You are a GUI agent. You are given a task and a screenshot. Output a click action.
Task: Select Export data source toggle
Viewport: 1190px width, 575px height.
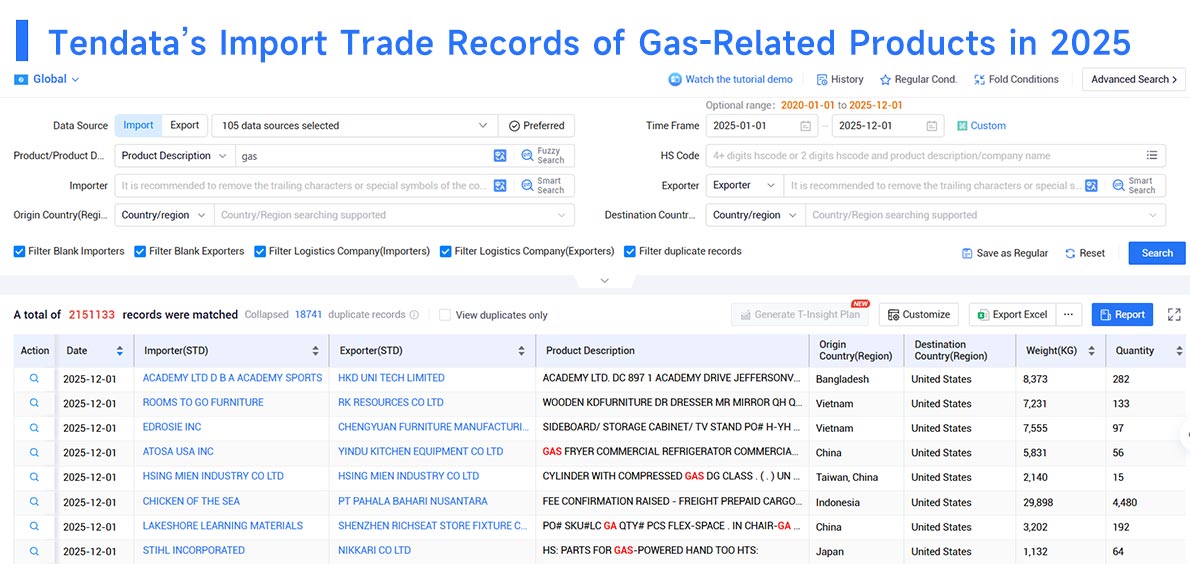tap(184, 125)
